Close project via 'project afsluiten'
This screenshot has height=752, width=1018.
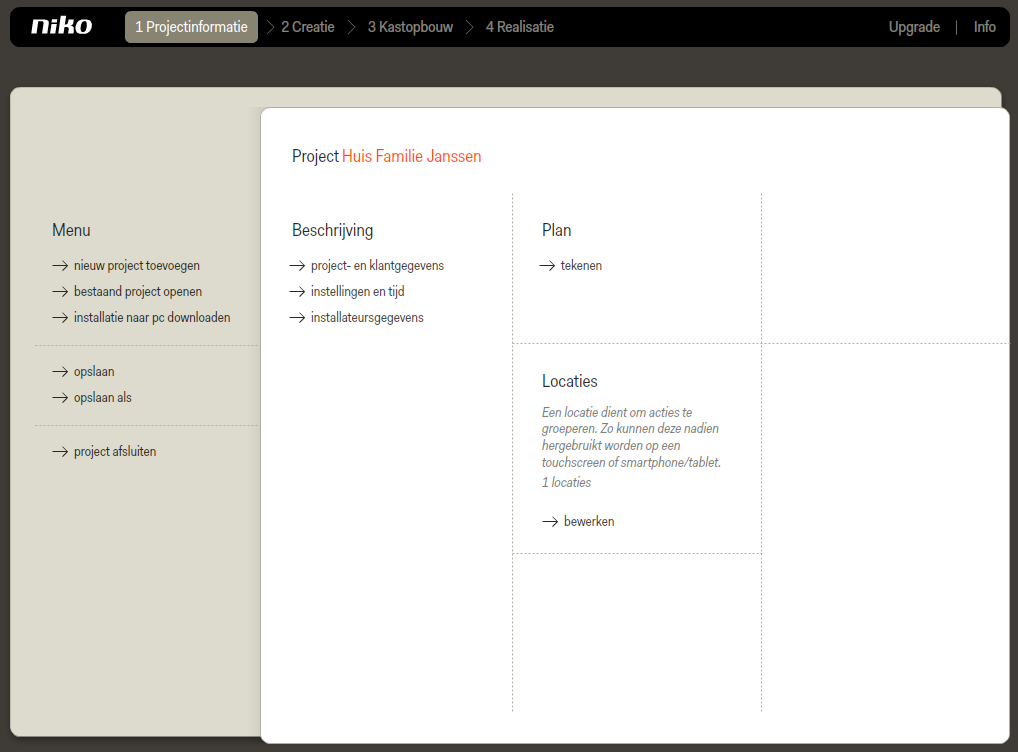[x=115, y=451]
